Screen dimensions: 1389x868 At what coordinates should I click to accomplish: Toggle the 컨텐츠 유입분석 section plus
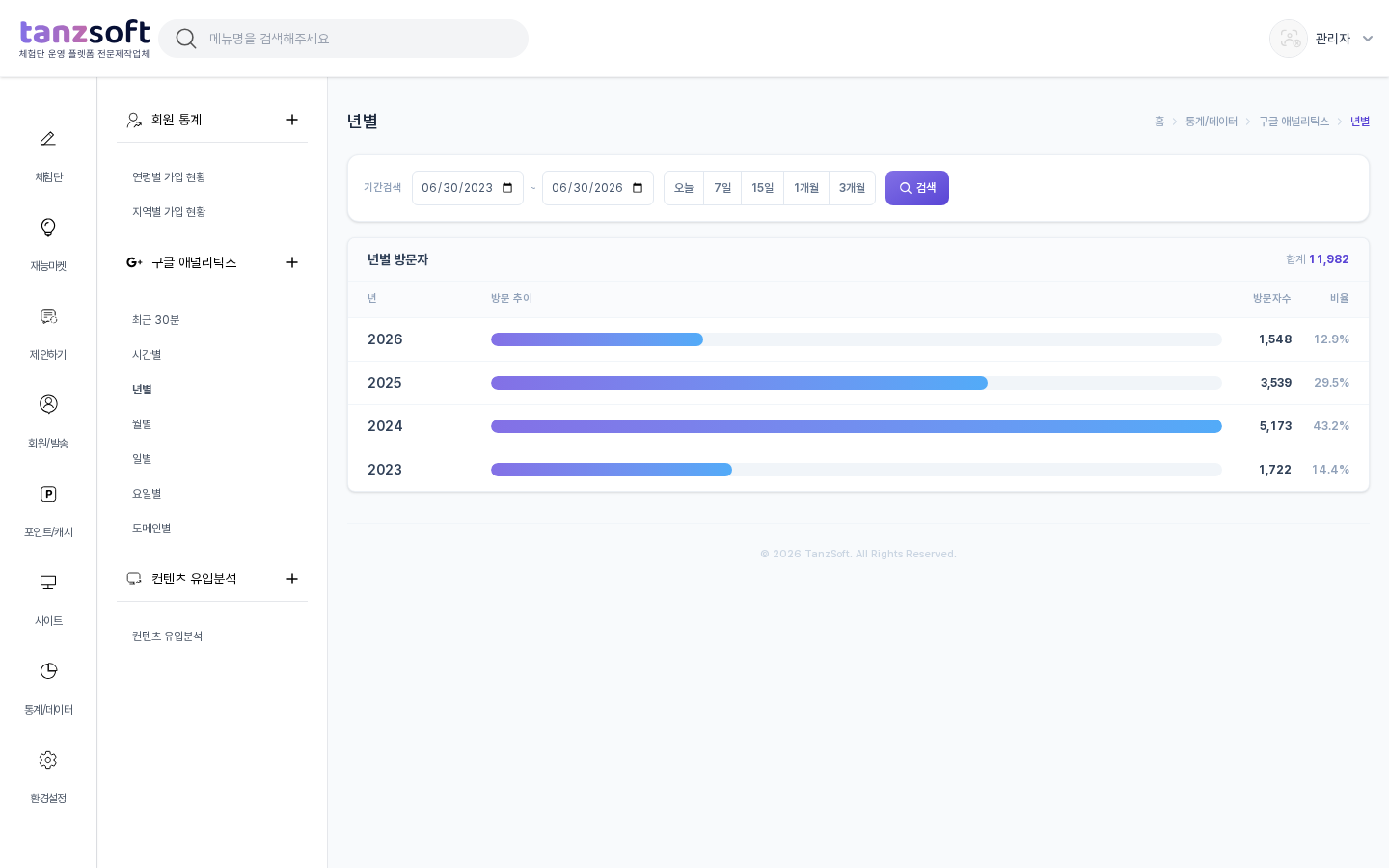(292, 579)
